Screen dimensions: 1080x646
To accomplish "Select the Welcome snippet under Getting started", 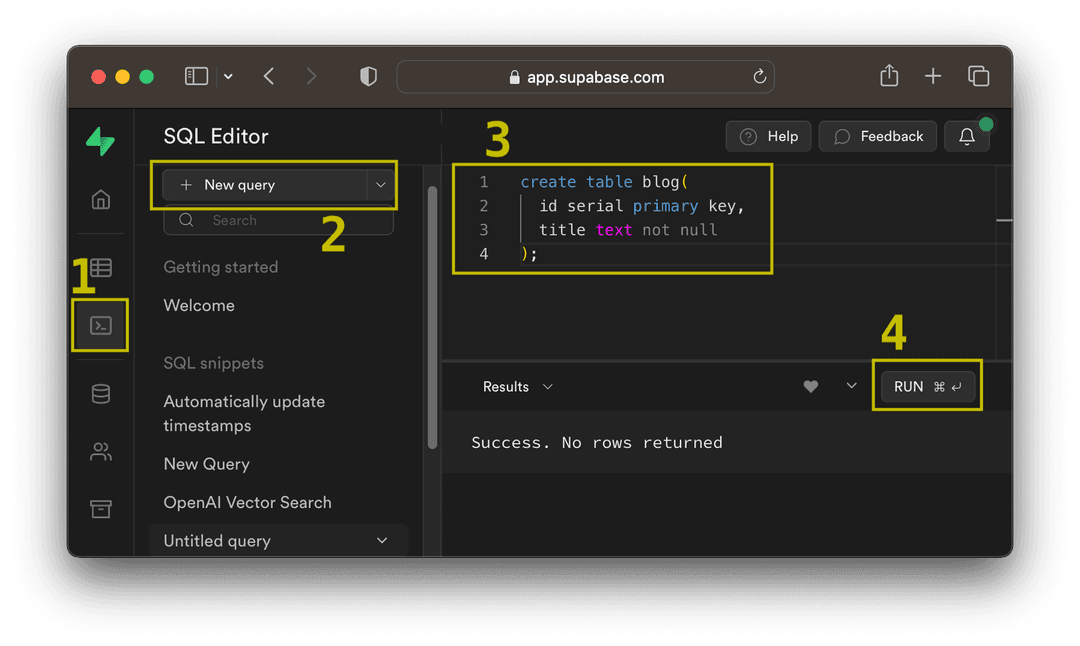I will click(x=199, y=305).
